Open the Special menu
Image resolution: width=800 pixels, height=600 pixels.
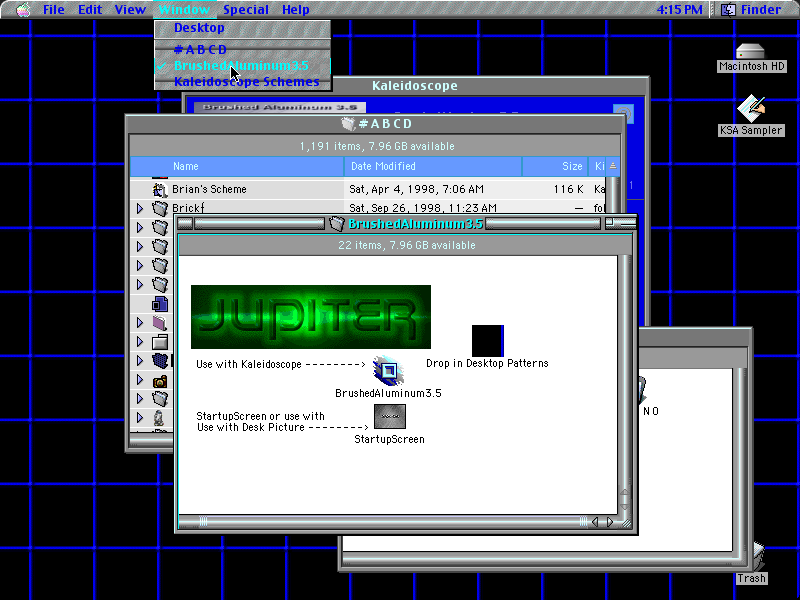click(x=246, y=10)
